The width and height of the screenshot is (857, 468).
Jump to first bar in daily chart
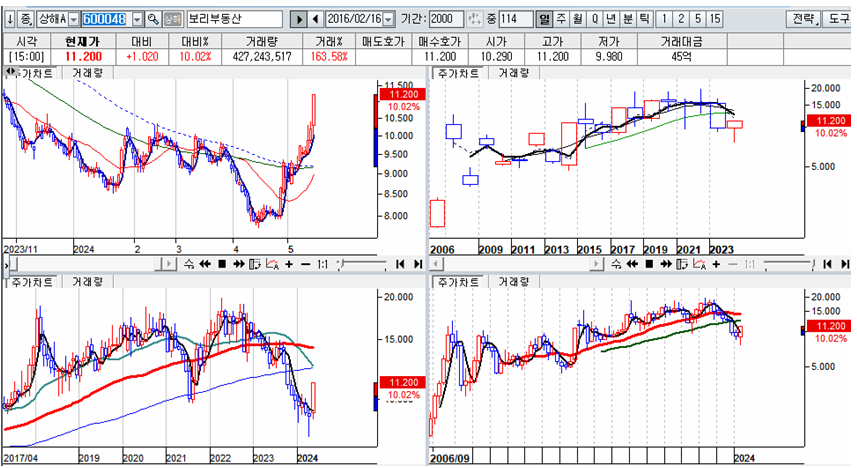pyautogui.click(x=400, y=264)
